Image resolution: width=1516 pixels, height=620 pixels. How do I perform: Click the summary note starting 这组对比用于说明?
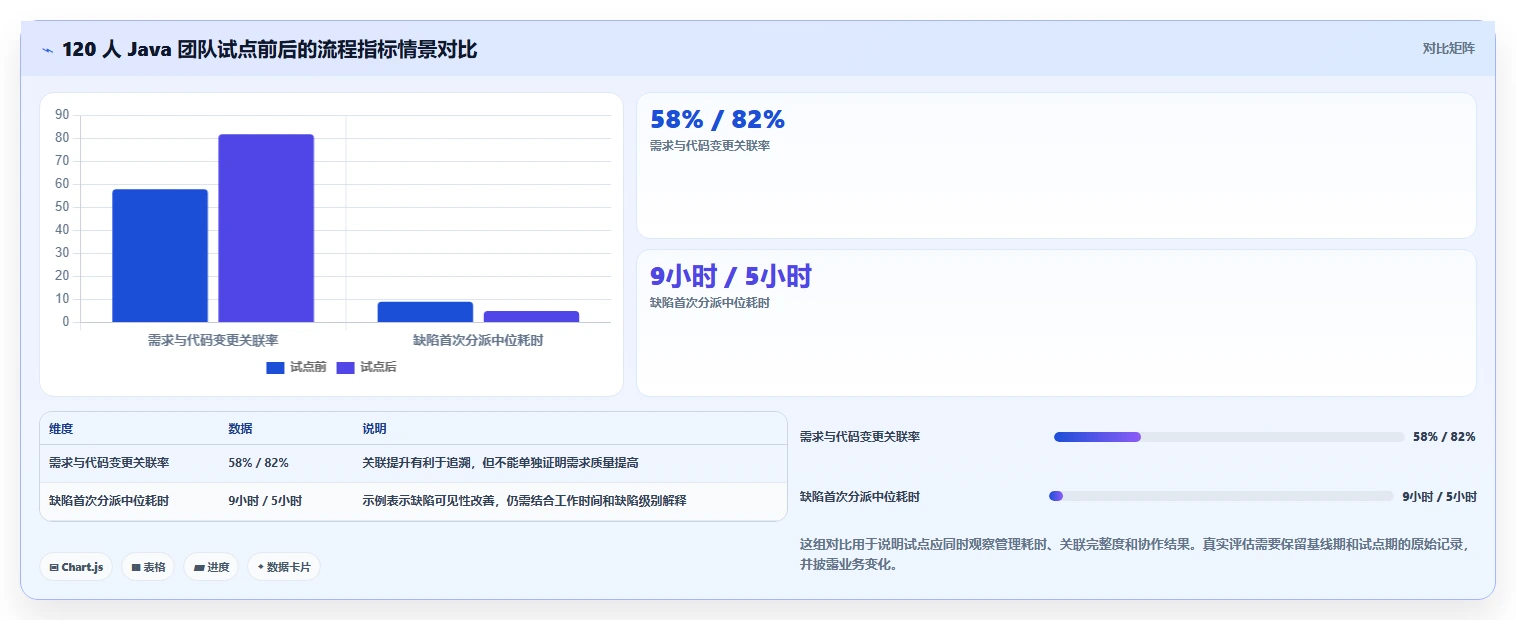pyautogui.click(x=1137, y=554)
